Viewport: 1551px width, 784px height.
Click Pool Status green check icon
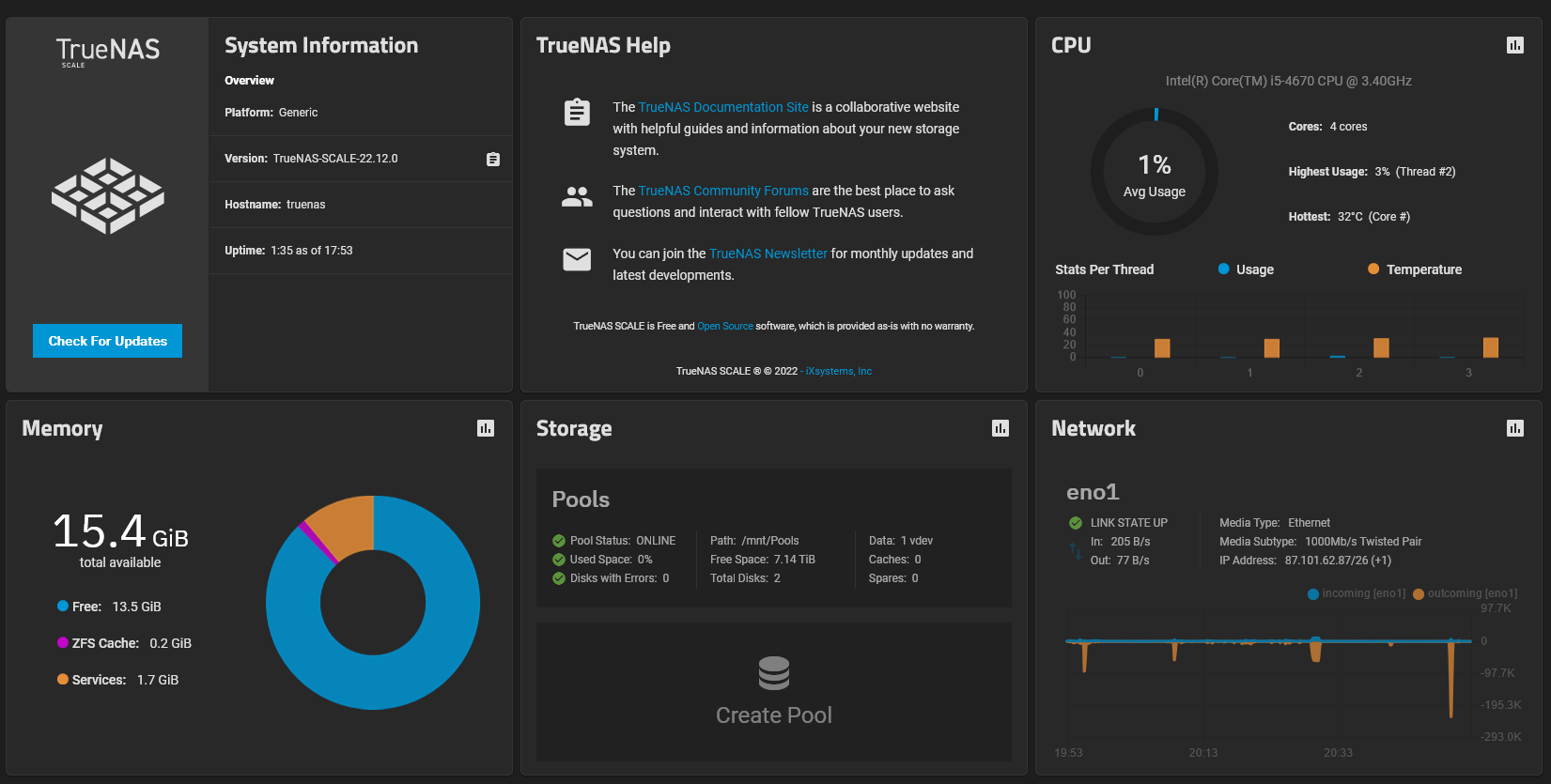point(559,541)
